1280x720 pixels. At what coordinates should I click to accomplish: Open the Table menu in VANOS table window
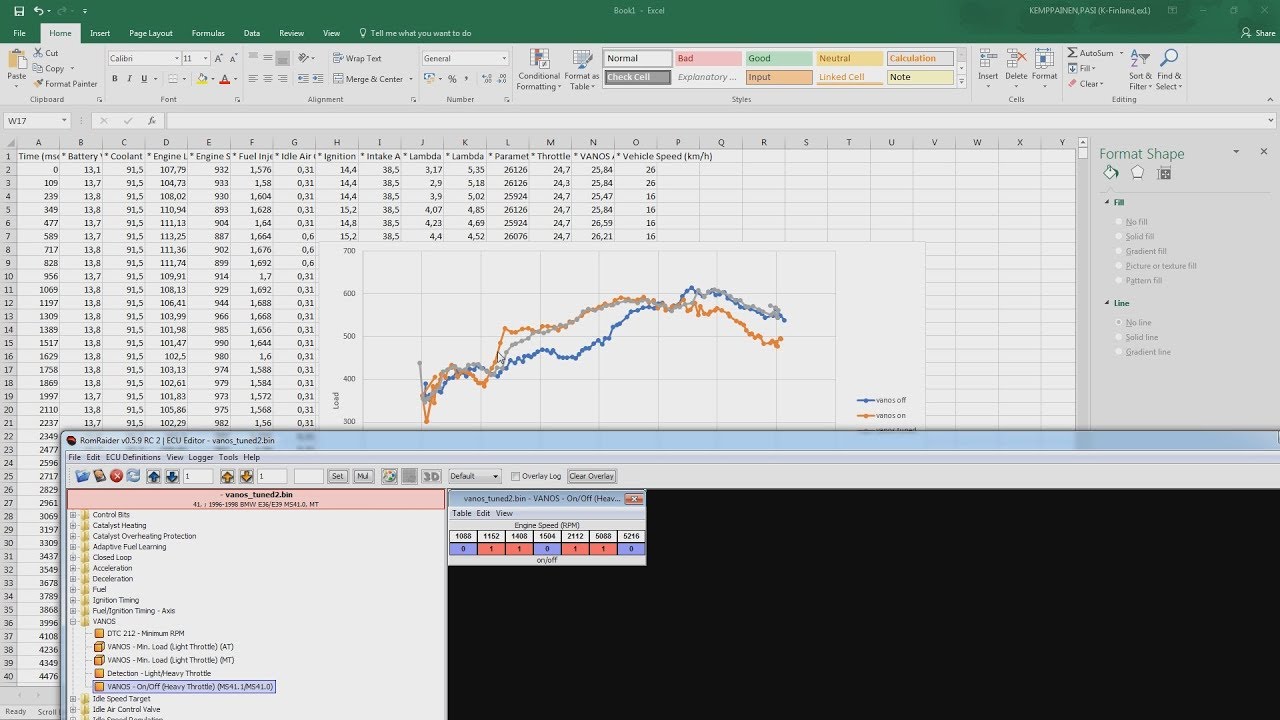[461, 513]
